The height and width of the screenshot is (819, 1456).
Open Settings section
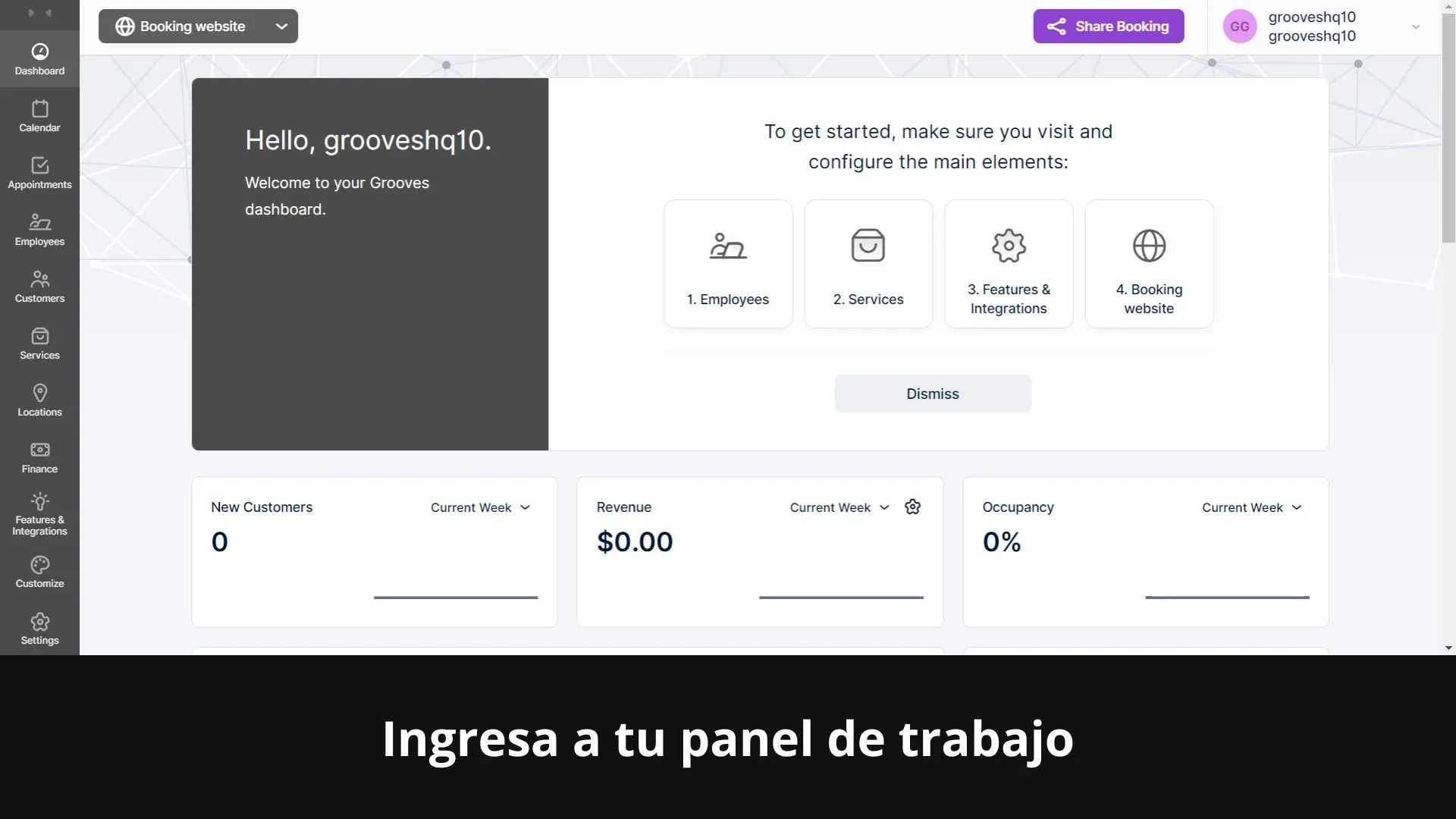click(39, 628)
